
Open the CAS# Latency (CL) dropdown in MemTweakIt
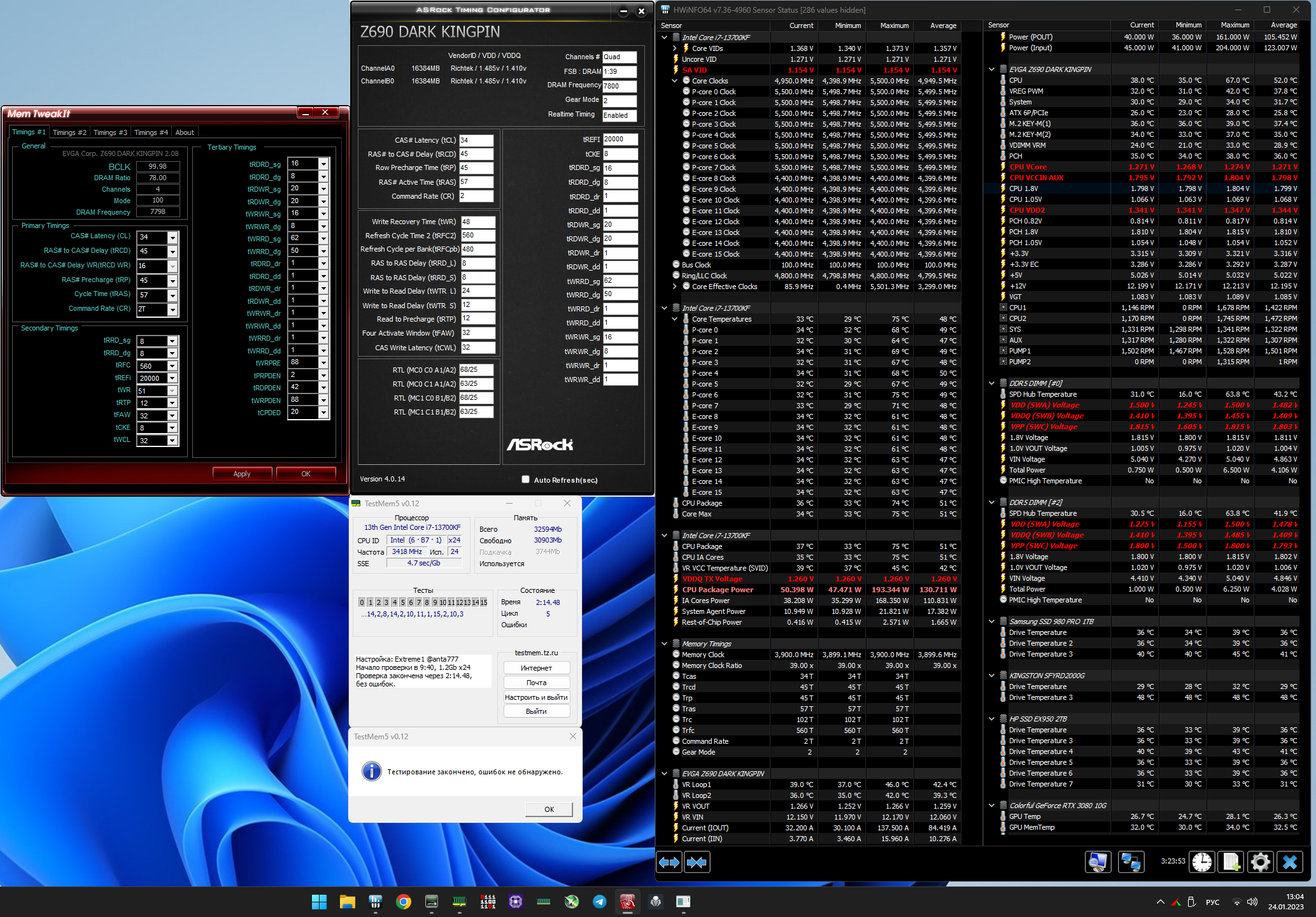point(172,237)
